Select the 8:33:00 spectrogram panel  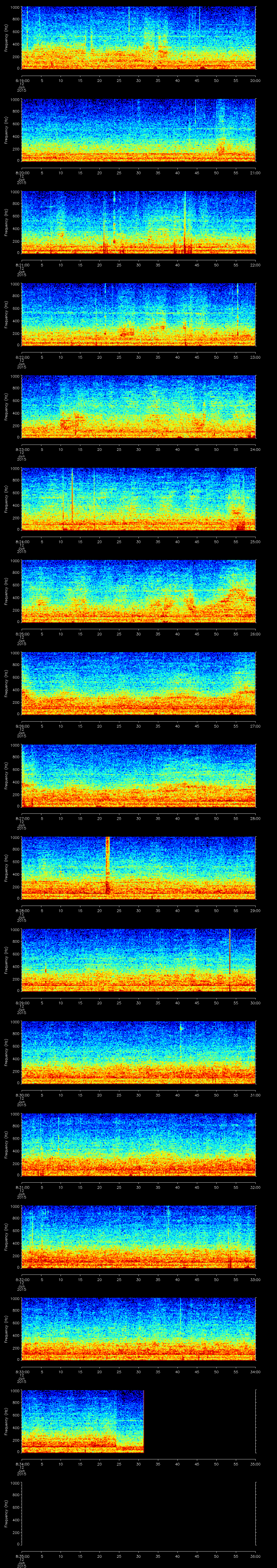(x=138, y=1329)
